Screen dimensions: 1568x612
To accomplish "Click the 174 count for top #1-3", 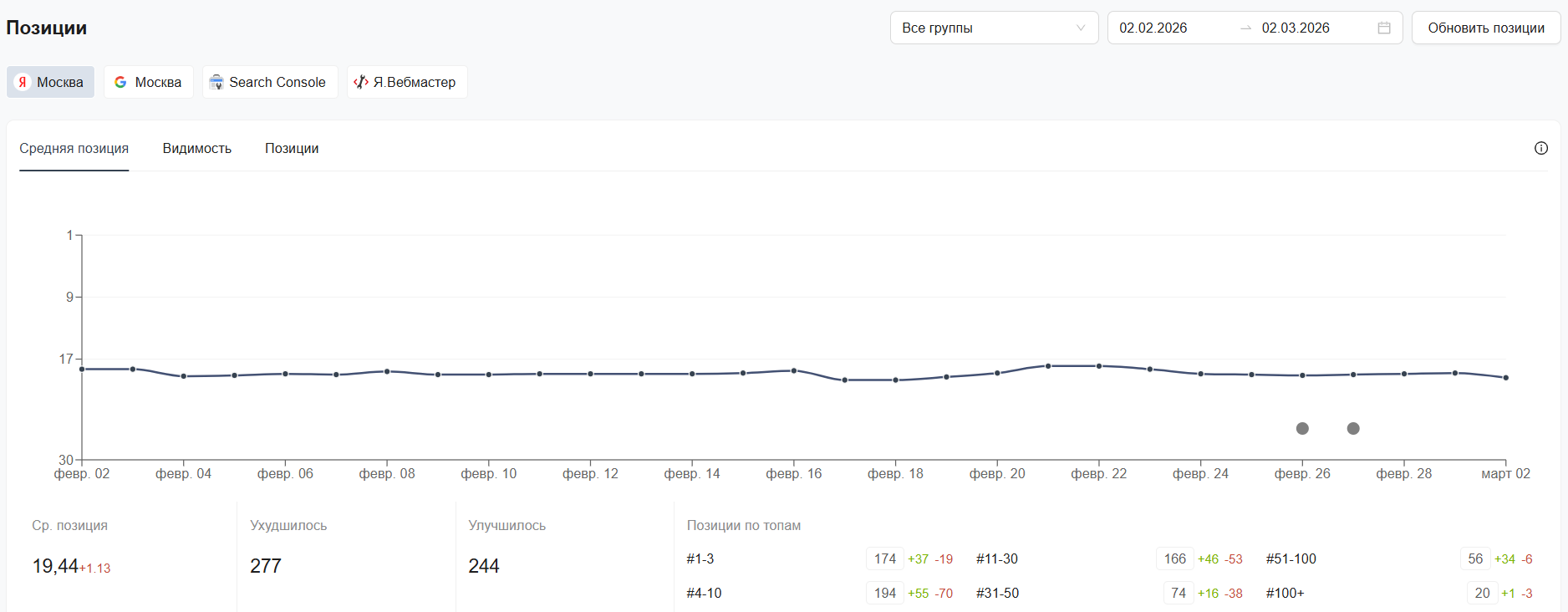I will coord(884,558).
